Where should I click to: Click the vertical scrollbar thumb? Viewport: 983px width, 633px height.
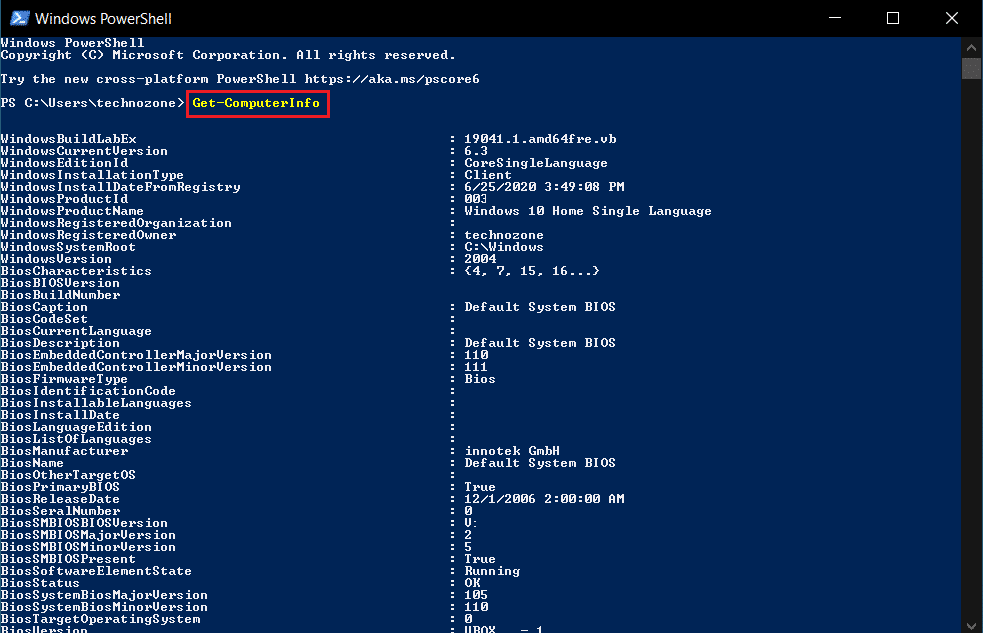971,68
